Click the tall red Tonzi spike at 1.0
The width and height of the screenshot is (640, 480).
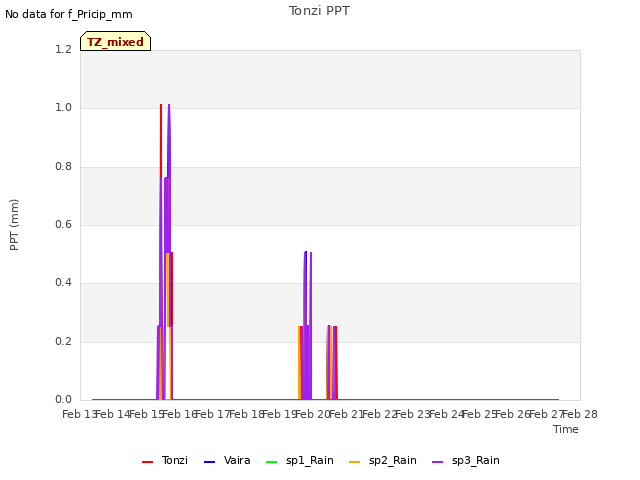[x=161, y=141]
